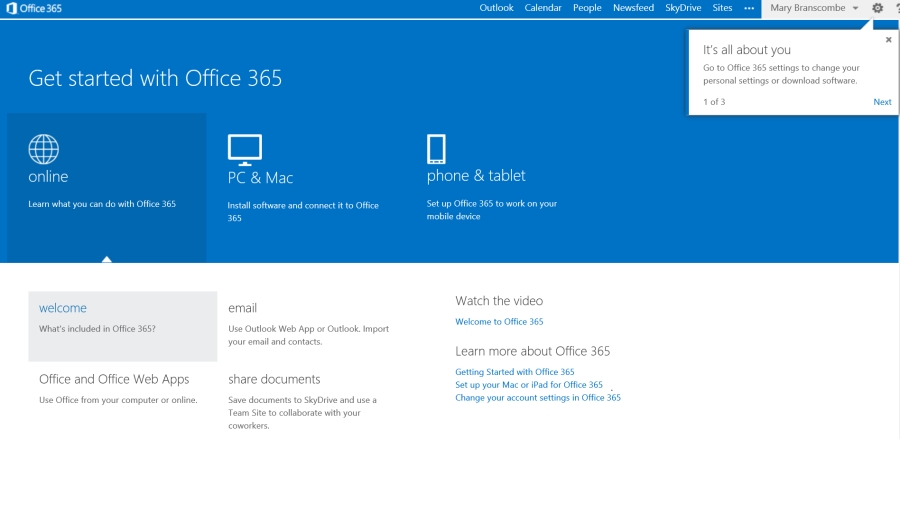This screenshot has height=506, width=900.
Task: Go to Sites in the top bar
Action: pyautogui.click(x=722, y=8)
